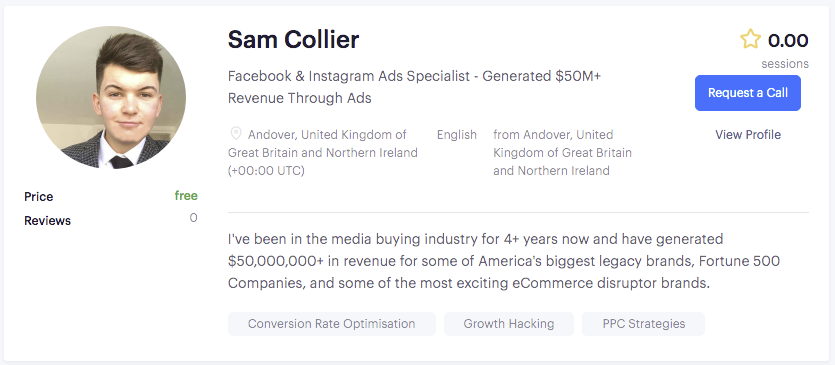835x365 pixels.
Task: Click the Andover location with UTC offset
Action: pyautogui.click(x=323, y=153)
